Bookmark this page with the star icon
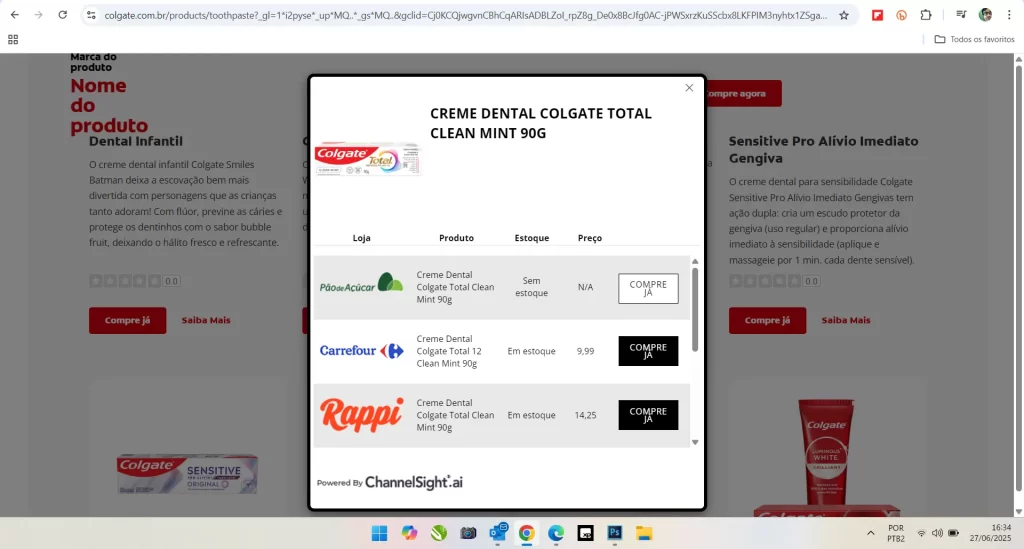 click(844, 15)
